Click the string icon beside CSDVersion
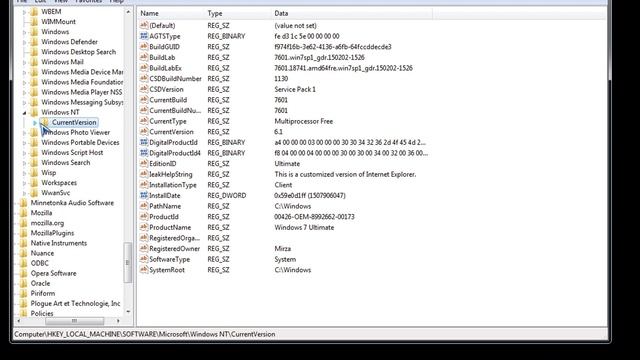The width and height of the screenshot is (640, 360). [x=144, y=89]
